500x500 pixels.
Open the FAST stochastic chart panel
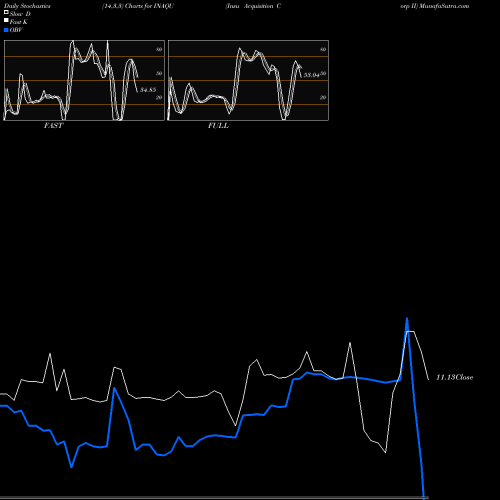[84, 80]
